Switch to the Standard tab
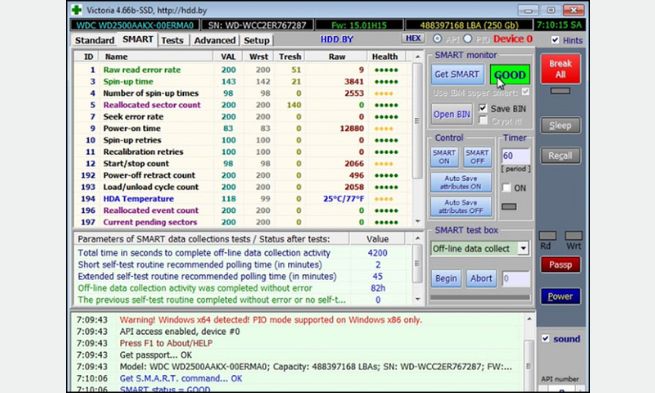Viewport: 655px width, 393px height. (94, 40)
